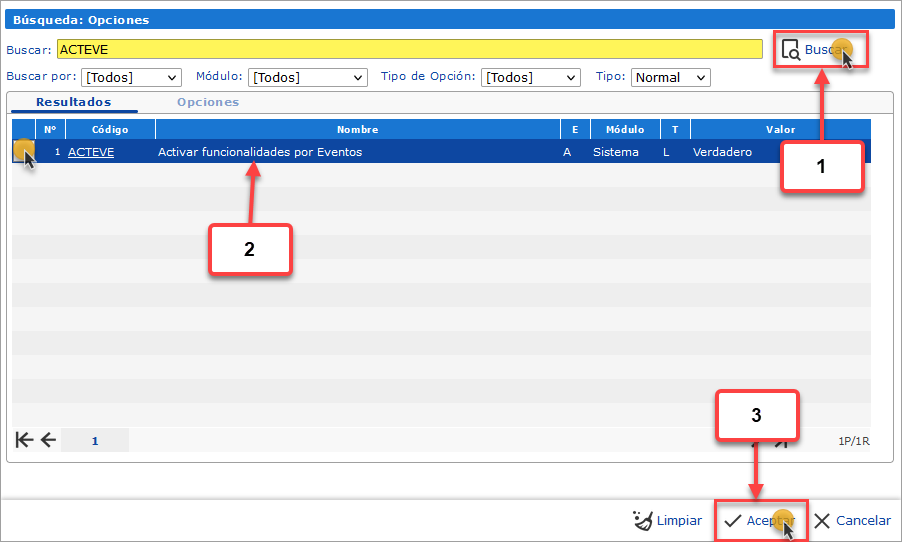902x542 pixels.
Task: Switch to the Opciones tab
Action: 208,102
